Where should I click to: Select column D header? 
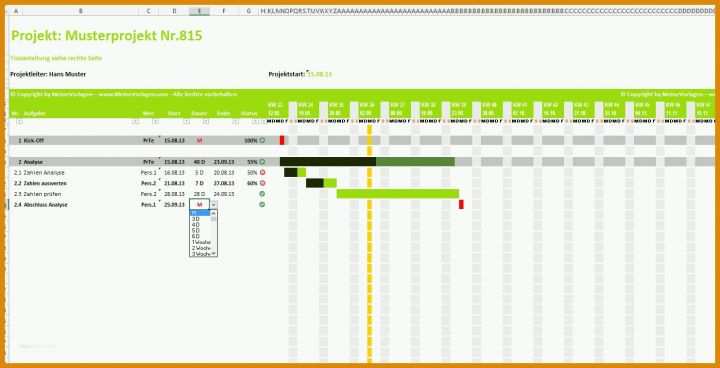pos(174,11)
